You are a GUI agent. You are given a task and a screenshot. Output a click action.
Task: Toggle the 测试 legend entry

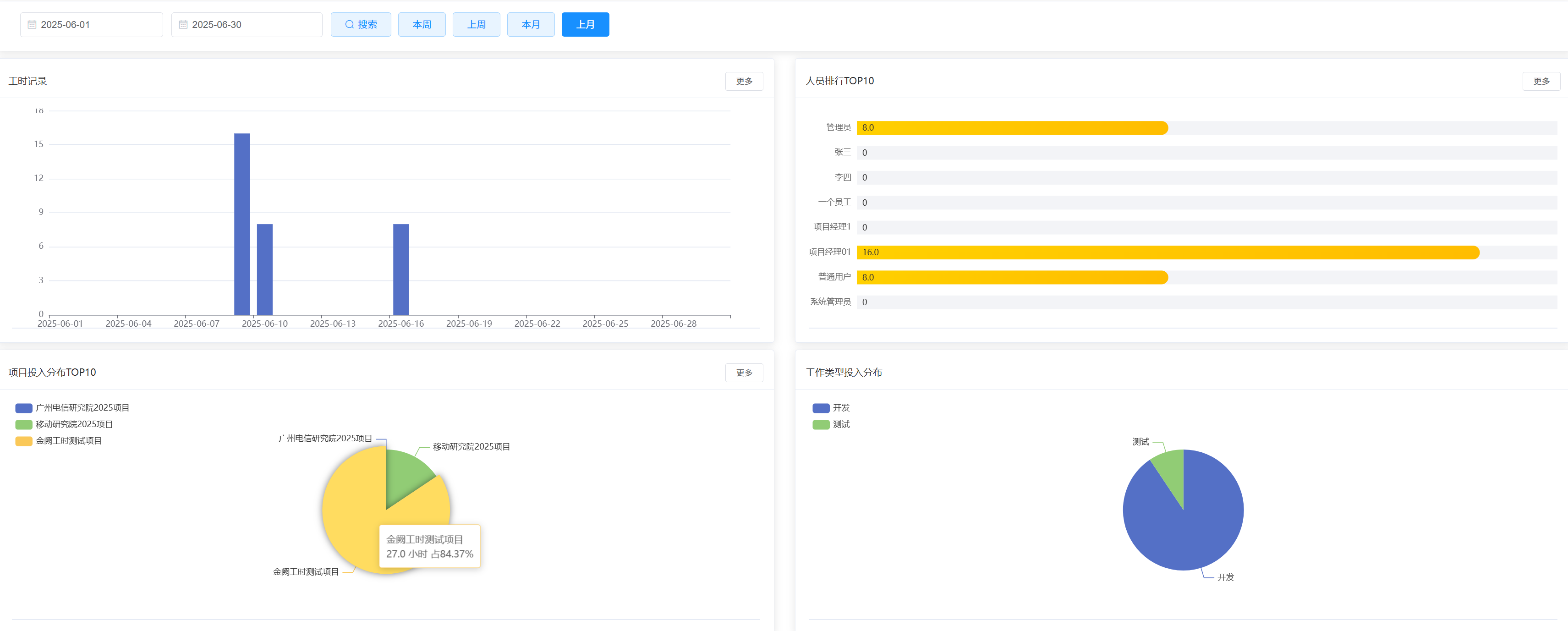click(x=831, y=424)
